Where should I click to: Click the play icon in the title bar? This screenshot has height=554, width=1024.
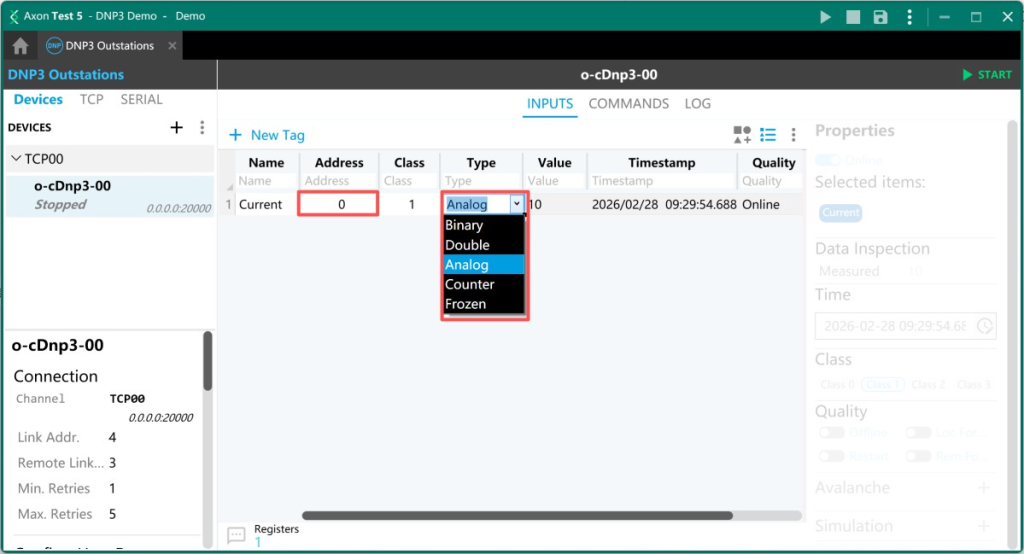click(x=825, y=17)
